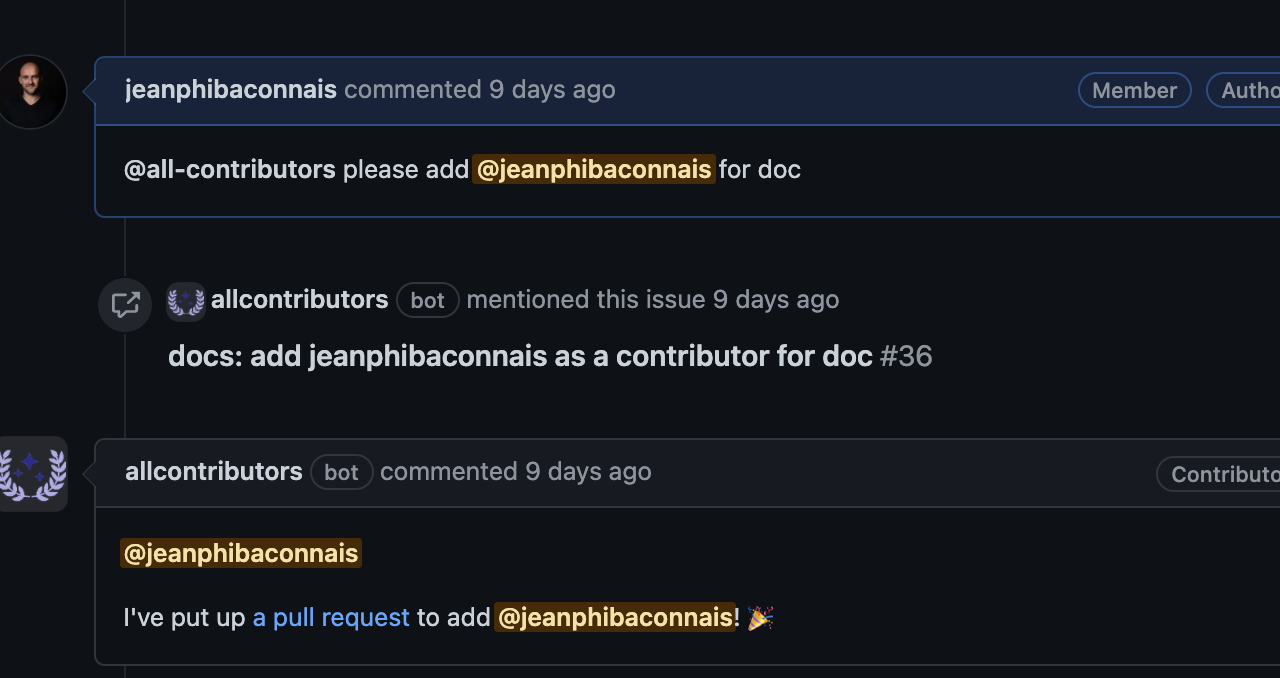Click the #36 pull request number
This screenshot has width=1280, height=678.
(x=906, y=356)
